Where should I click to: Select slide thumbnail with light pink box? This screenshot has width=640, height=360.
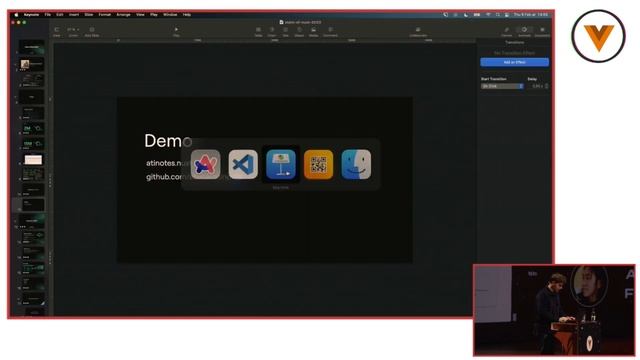pyautogui.click(x=33, y=160)
